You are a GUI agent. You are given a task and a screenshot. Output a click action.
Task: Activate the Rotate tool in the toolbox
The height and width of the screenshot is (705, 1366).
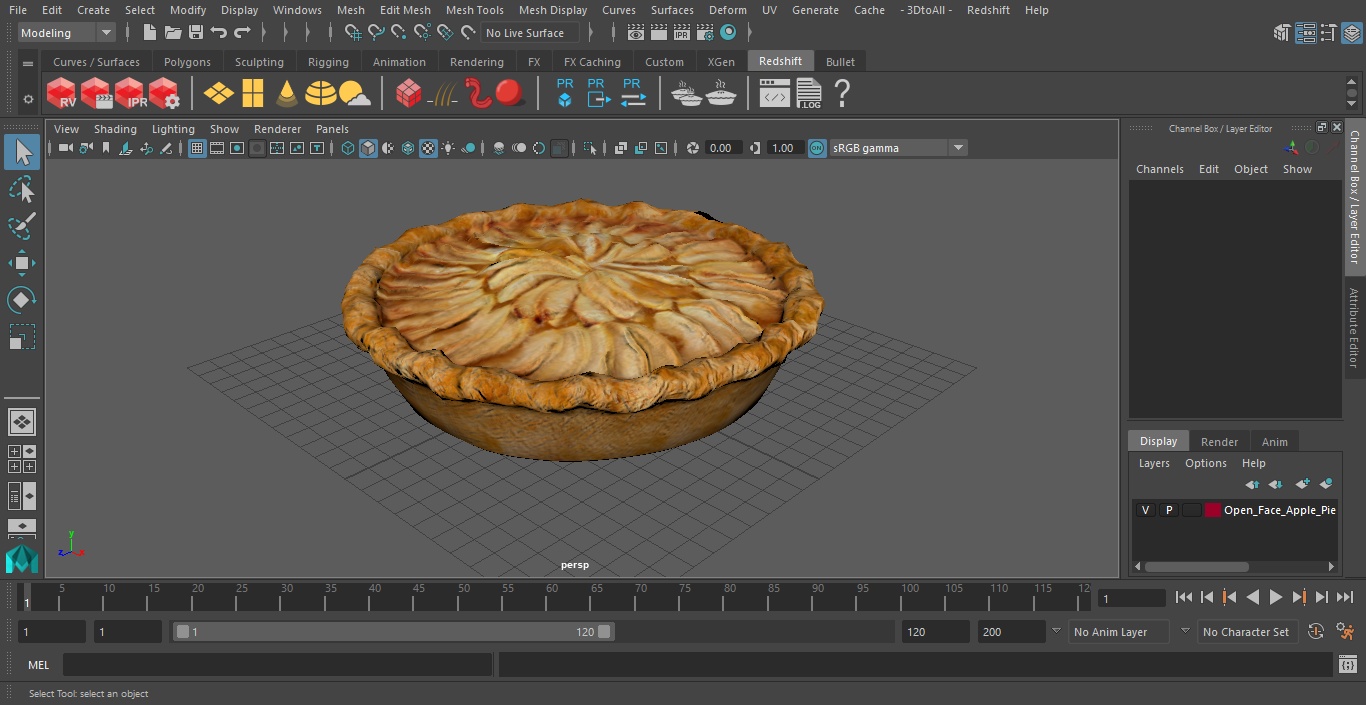[x=21, y=300]
